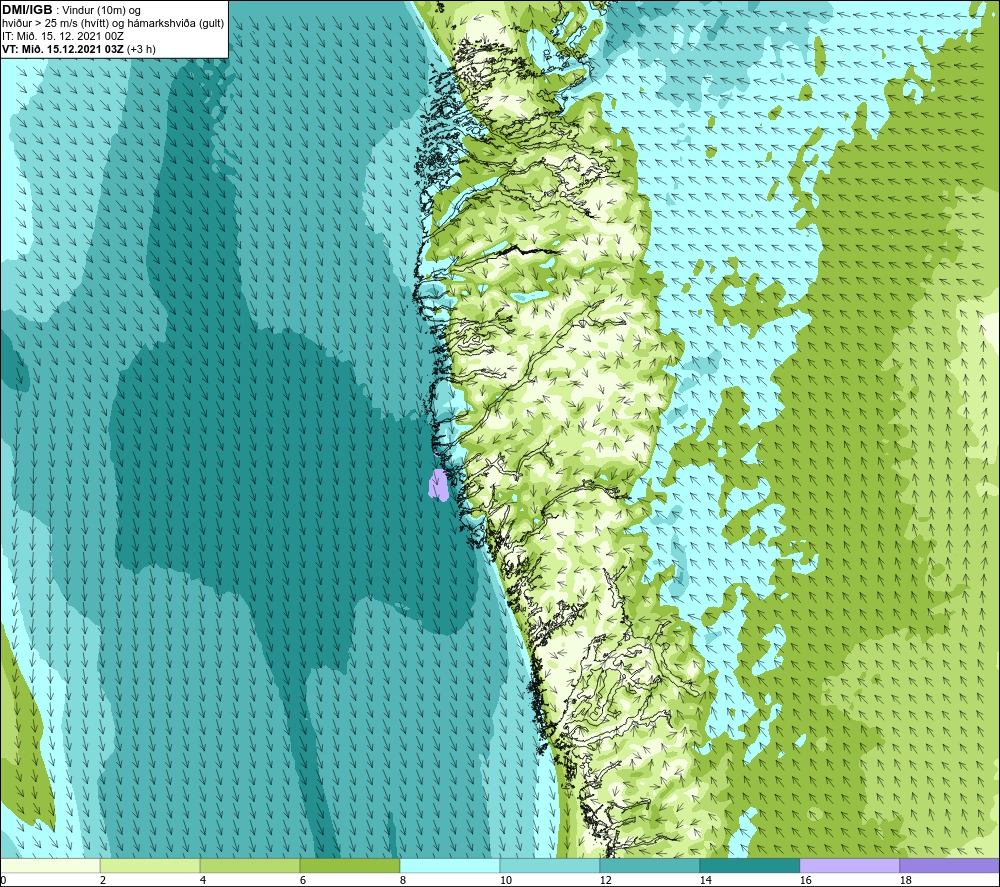
Task: Click the 'Vindur (10m) og' text in the title
Action: click(x=101, y=11)
